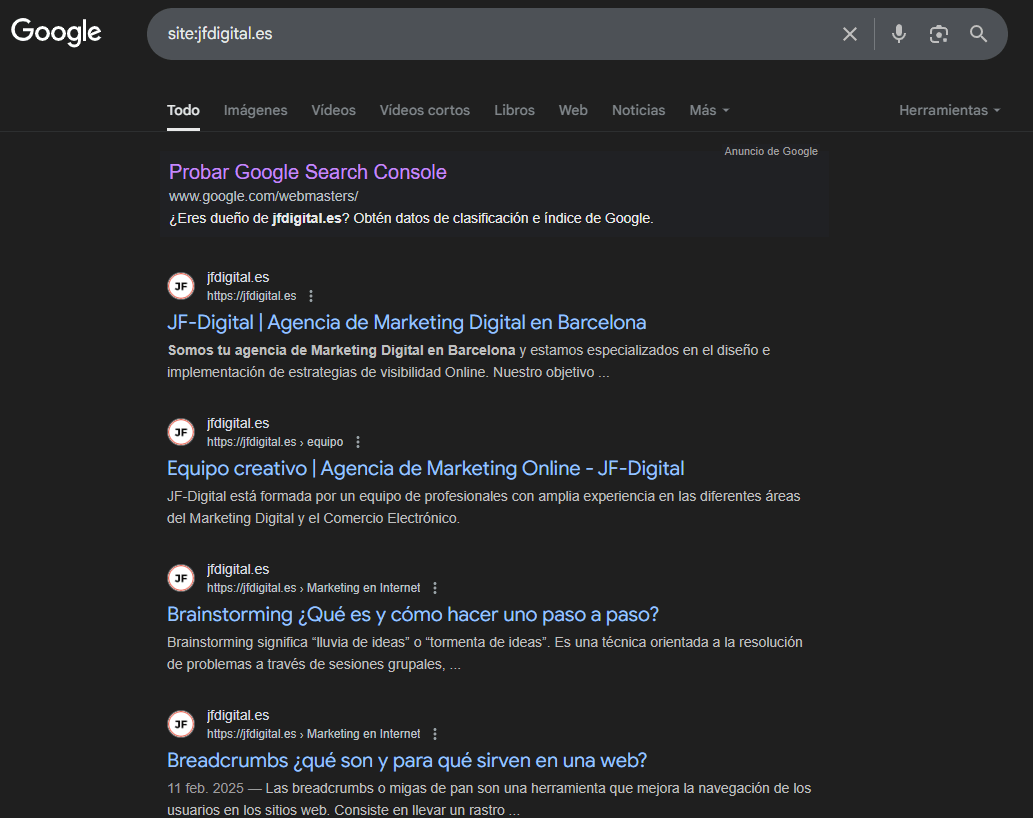Switch to the Imágenes tab
Viewport: 1033px width, 818px height.
[256, 110]
